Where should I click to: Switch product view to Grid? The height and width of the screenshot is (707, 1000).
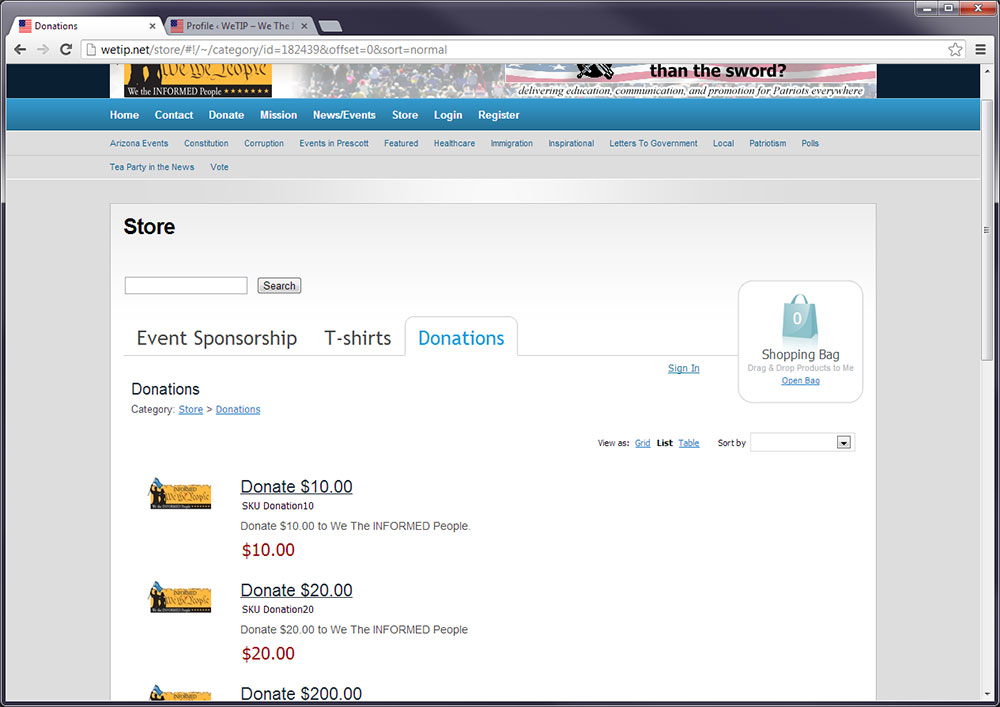coord(642,443)
